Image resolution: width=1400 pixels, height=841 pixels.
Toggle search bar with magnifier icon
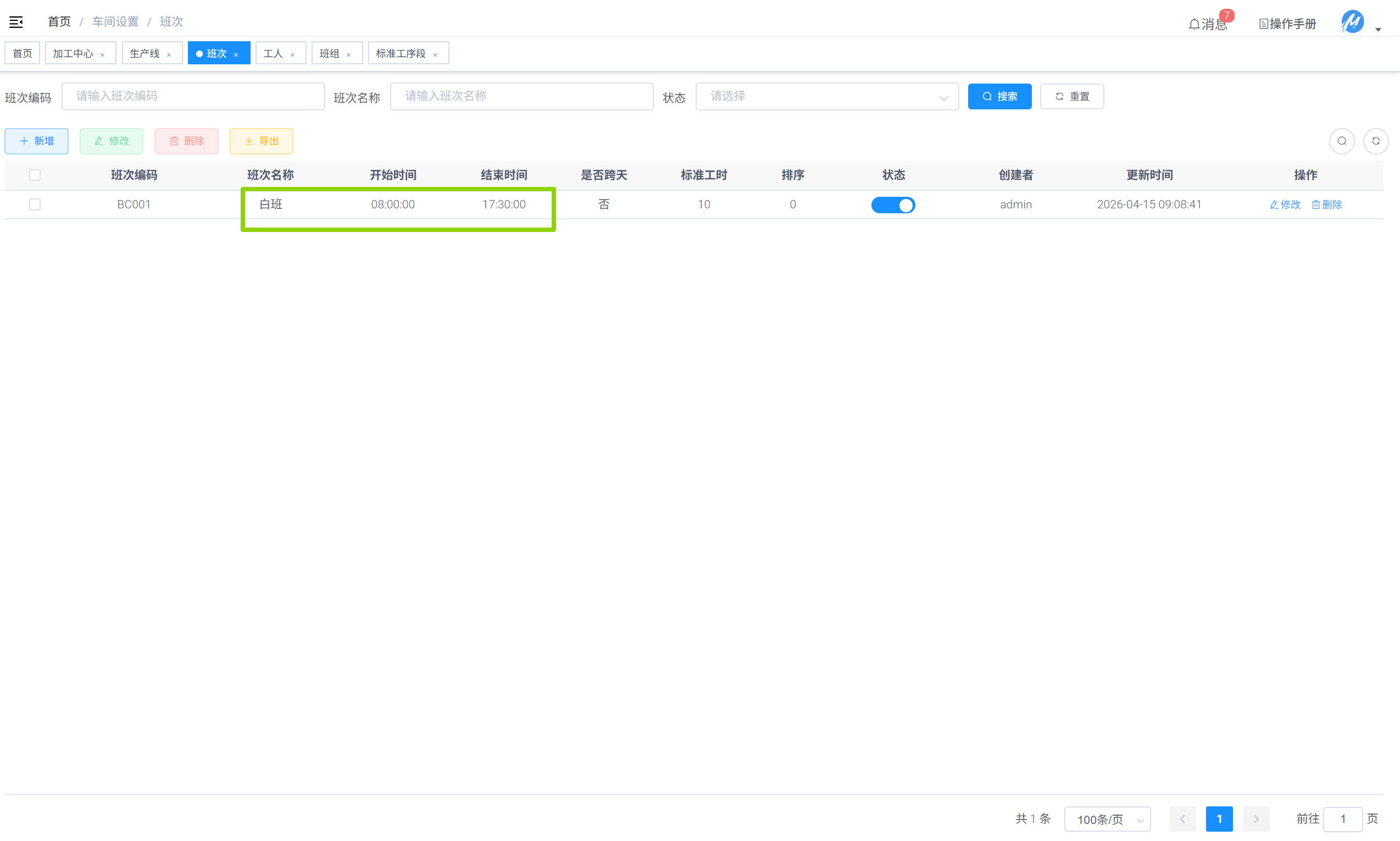1342,141
